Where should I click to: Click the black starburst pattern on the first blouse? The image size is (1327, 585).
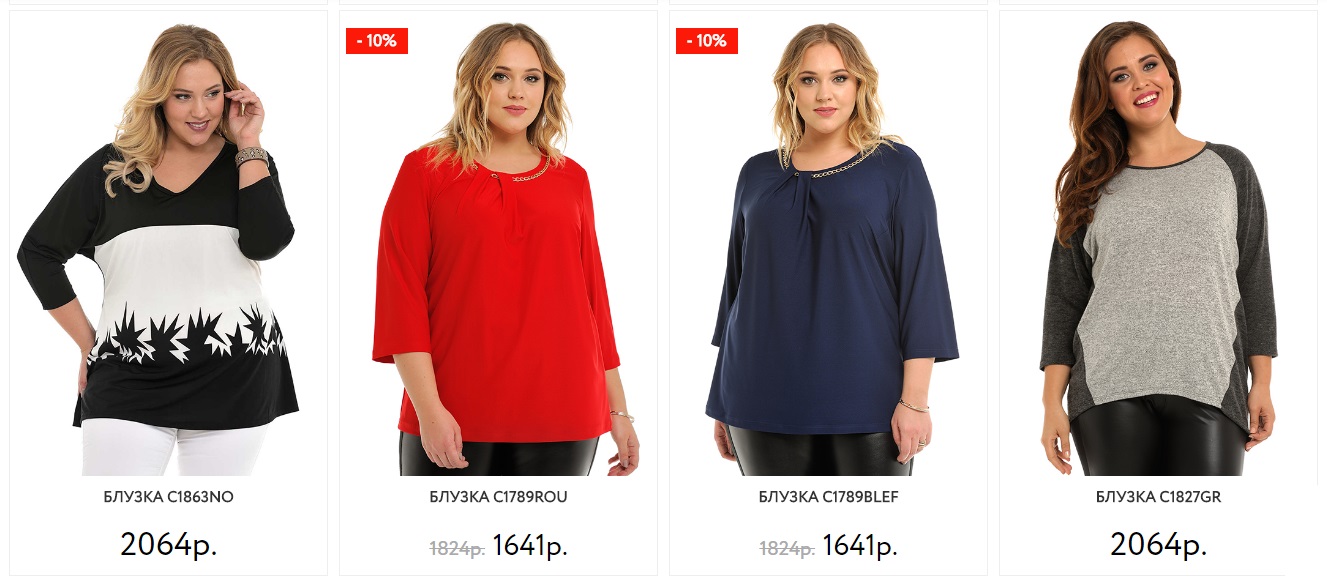[x=190, y=333]
